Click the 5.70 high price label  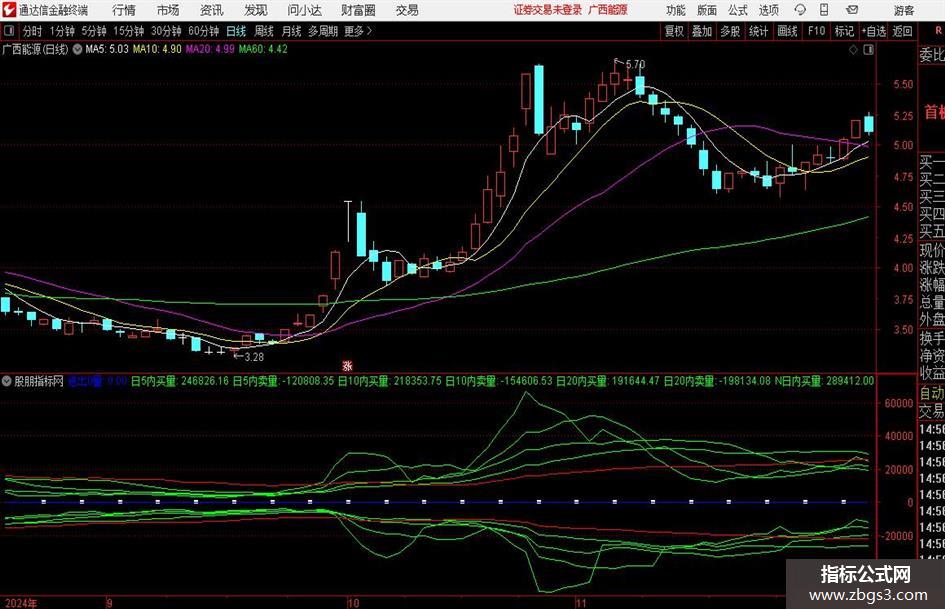click(635, 65)
